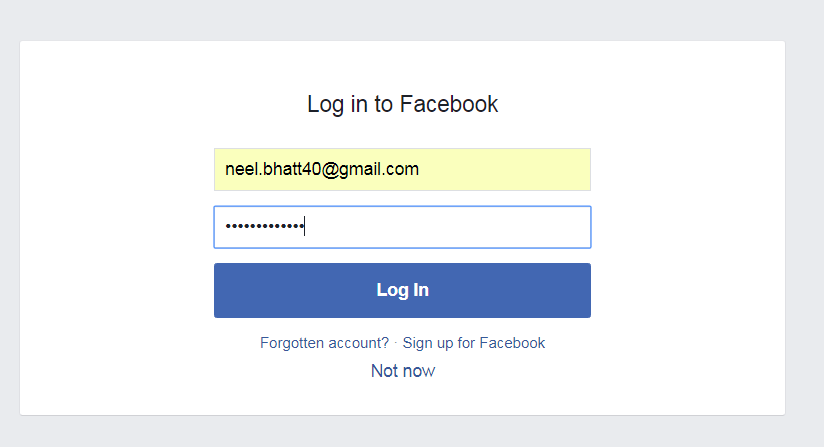Click the separator dot between the links
This screenshot has height=447, width=824.
pos(396,343)
